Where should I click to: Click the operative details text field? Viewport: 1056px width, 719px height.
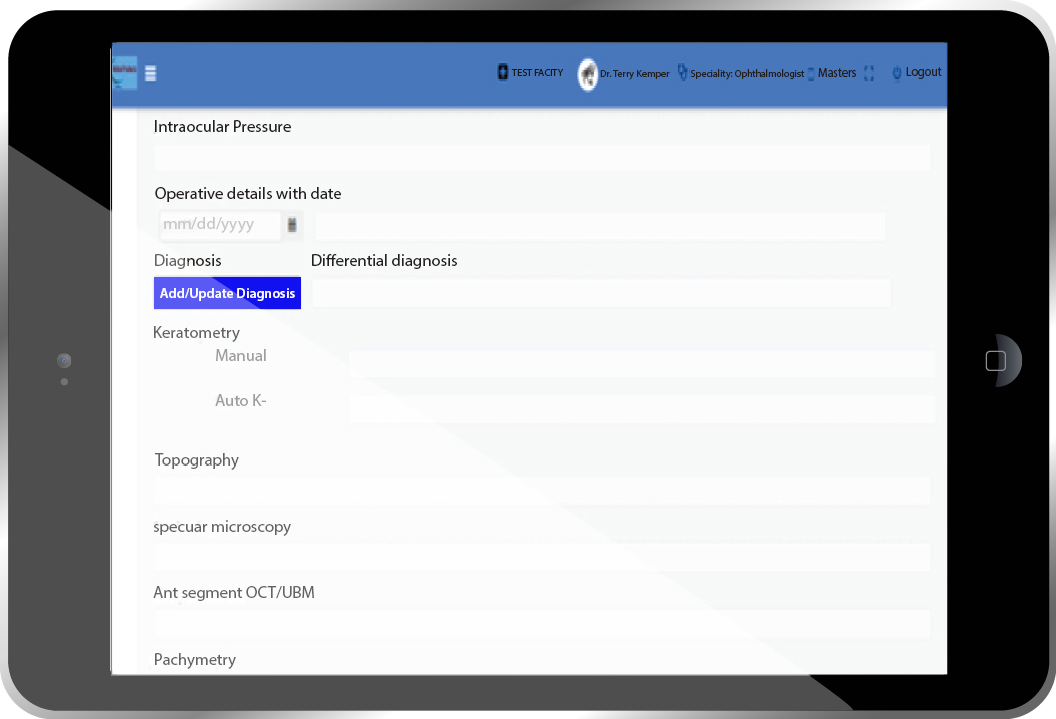point(599,226)
